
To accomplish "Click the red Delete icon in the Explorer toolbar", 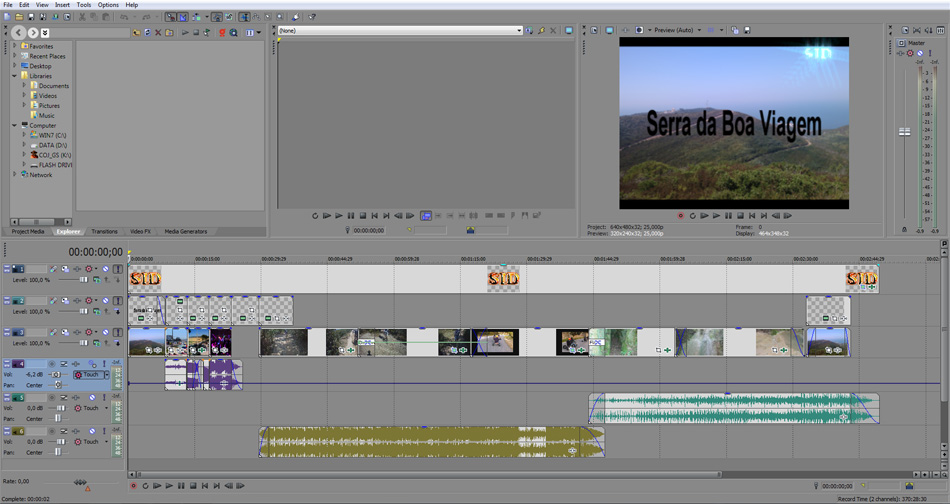I will coord(157,33).
